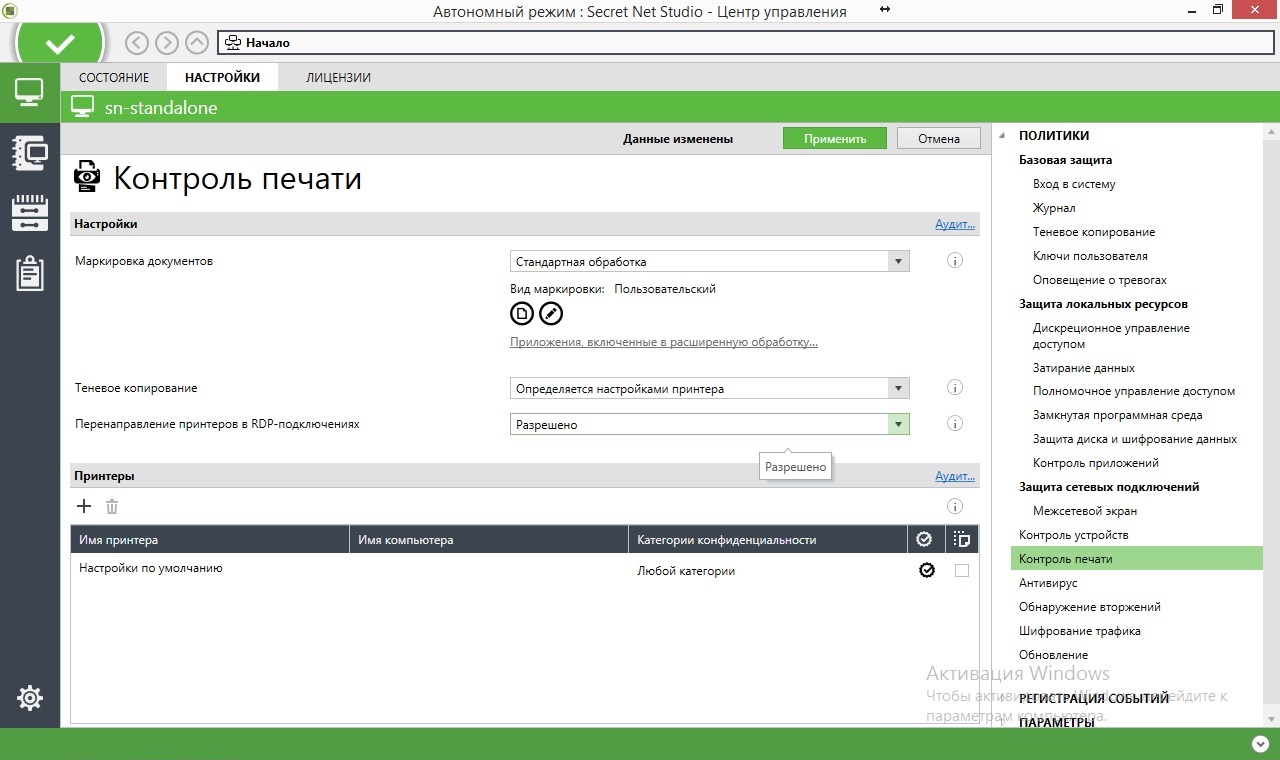Image resolution: width=1280 pixels, height=760 pixels.
Task: Show info for Маркировка документов
Action: (955, 261)
